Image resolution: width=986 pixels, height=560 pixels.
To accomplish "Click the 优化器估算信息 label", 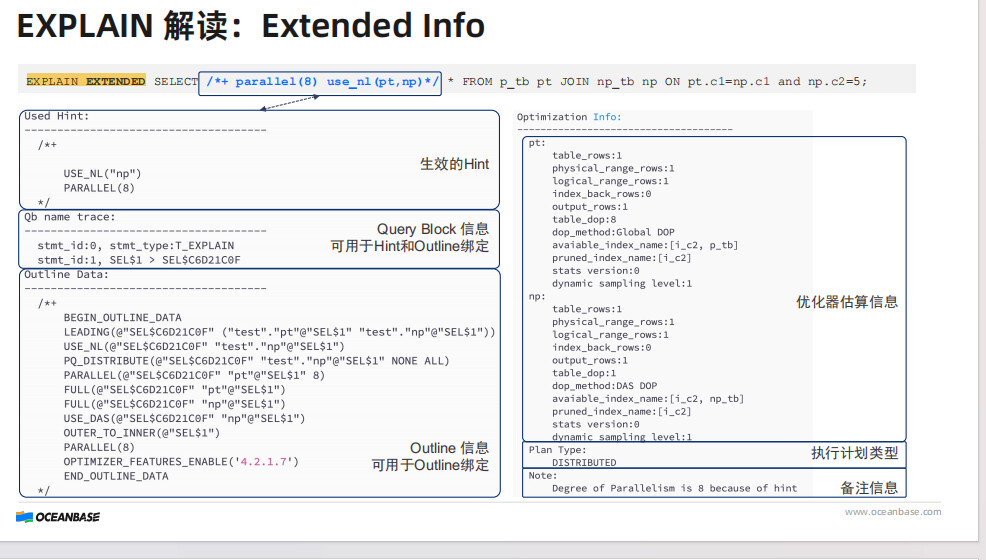I will pos(846,301).
